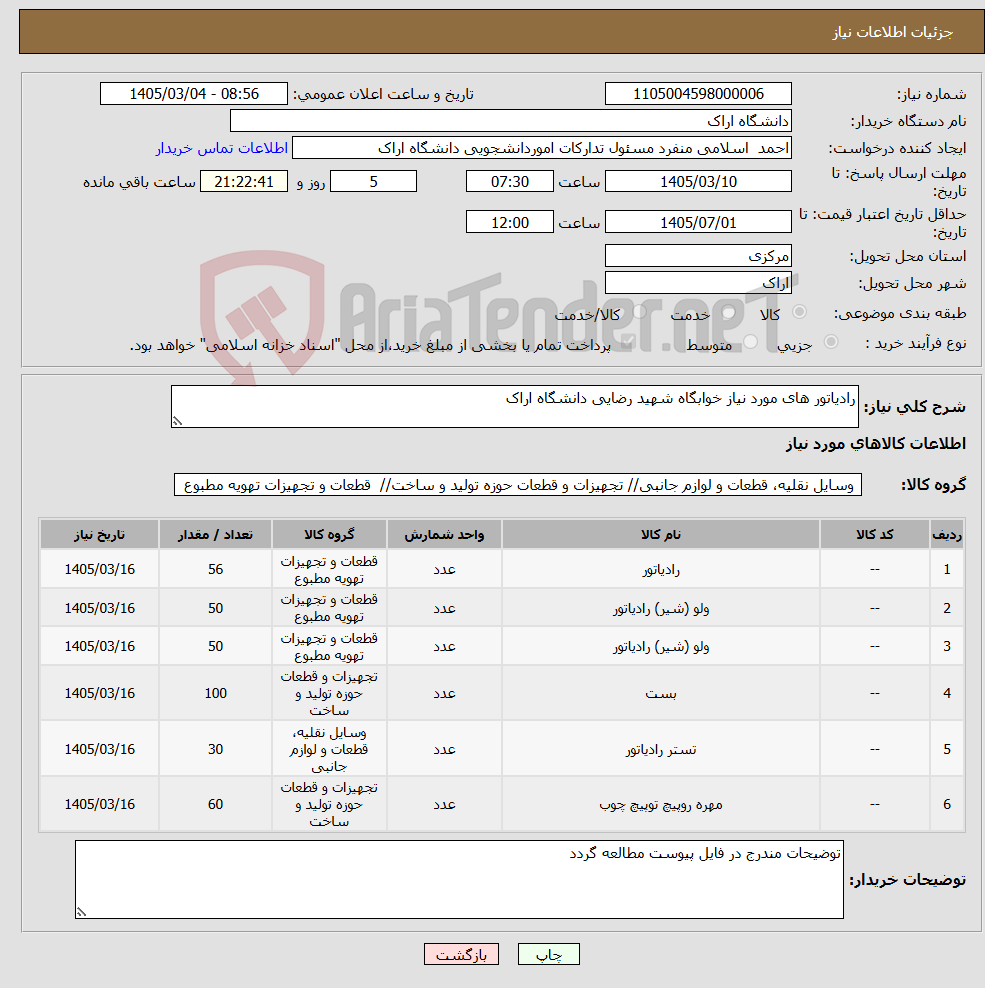Screen dimensions: 985x988
Task: Click the quantity 100 in the بست row
Action: (216, 693)
